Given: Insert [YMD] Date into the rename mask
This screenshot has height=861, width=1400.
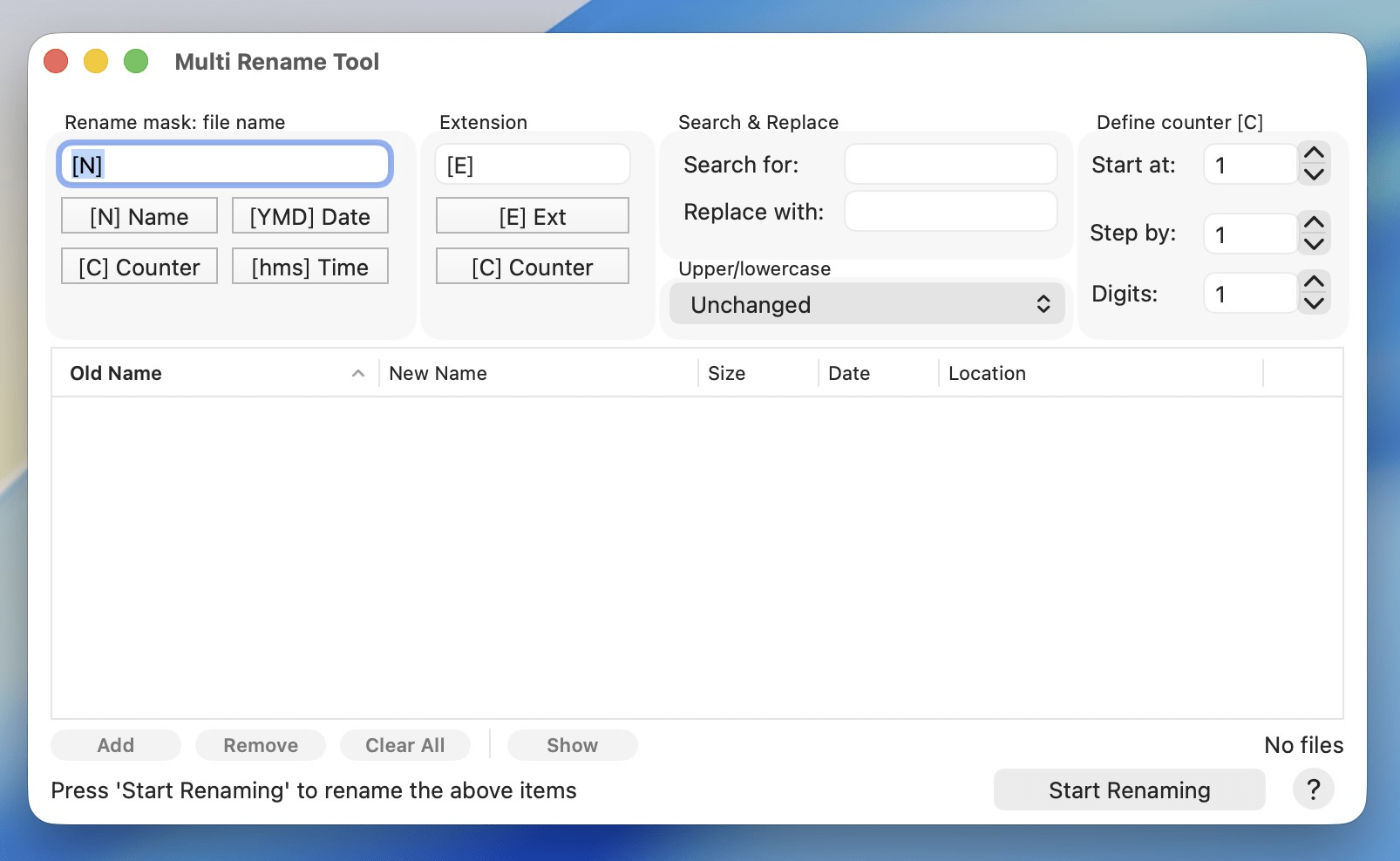Looking at the screenshot, I should [309, 215].
